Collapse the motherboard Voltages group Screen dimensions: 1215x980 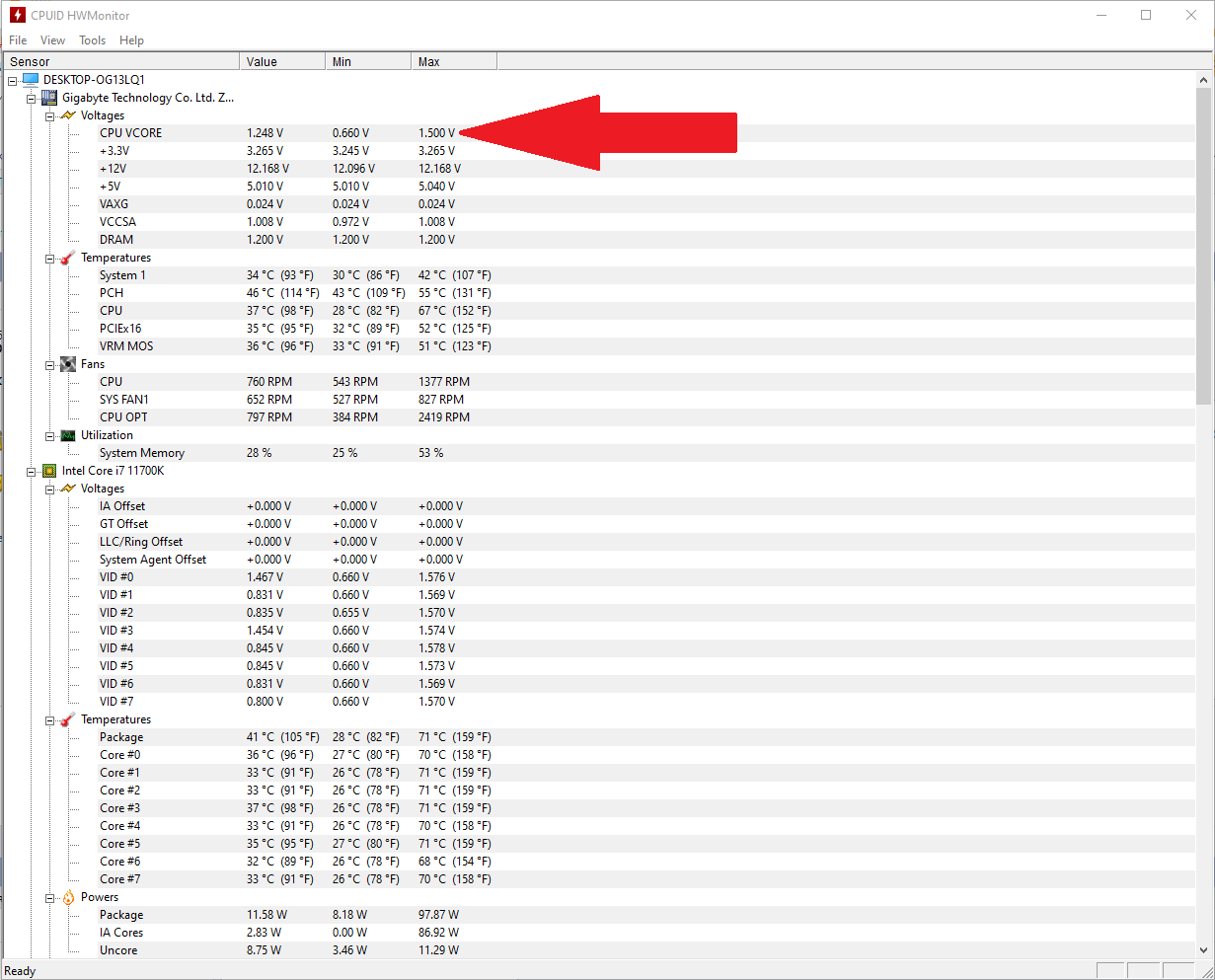pos(49,115)
